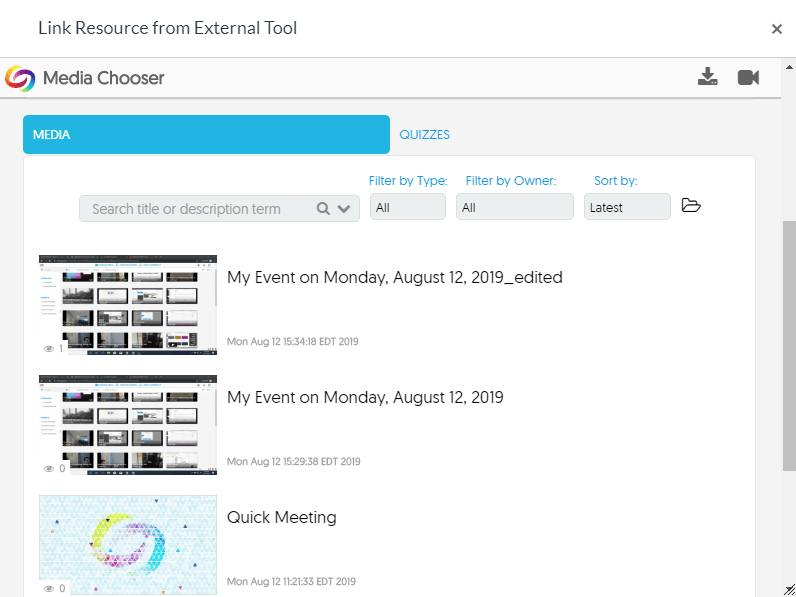The width and height of the screenshot is (796, 597).
Task: Open the folder browse icon
Action: (x=691, y=205)
